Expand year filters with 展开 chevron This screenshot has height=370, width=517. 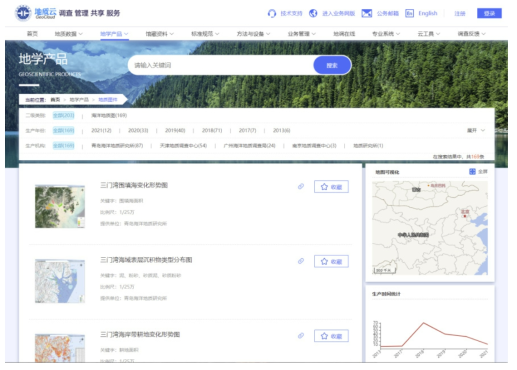coord(476,130)
